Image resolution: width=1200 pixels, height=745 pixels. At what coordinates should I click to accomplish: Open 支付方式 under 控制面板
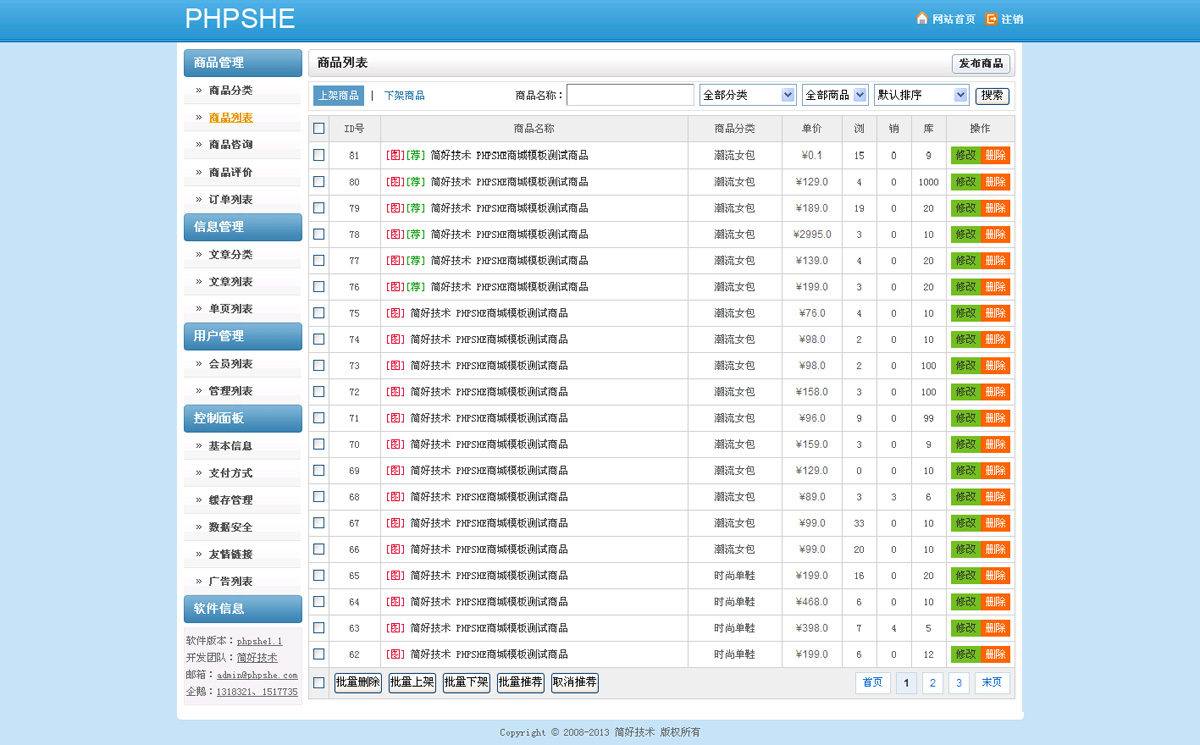coord(230,473)
